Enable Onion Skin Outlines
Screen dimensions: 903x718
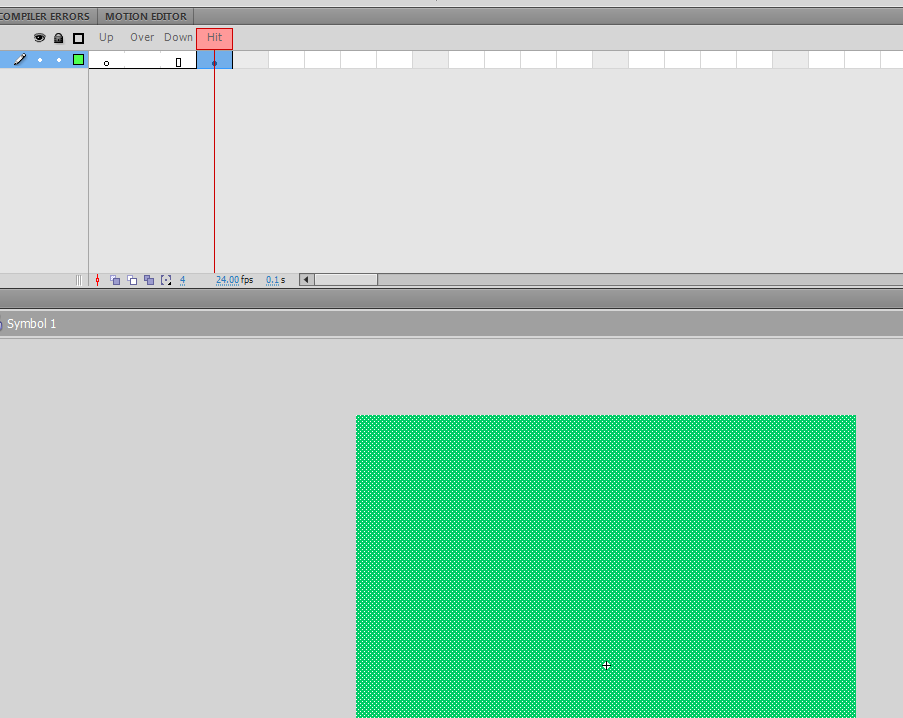[132, 280]
